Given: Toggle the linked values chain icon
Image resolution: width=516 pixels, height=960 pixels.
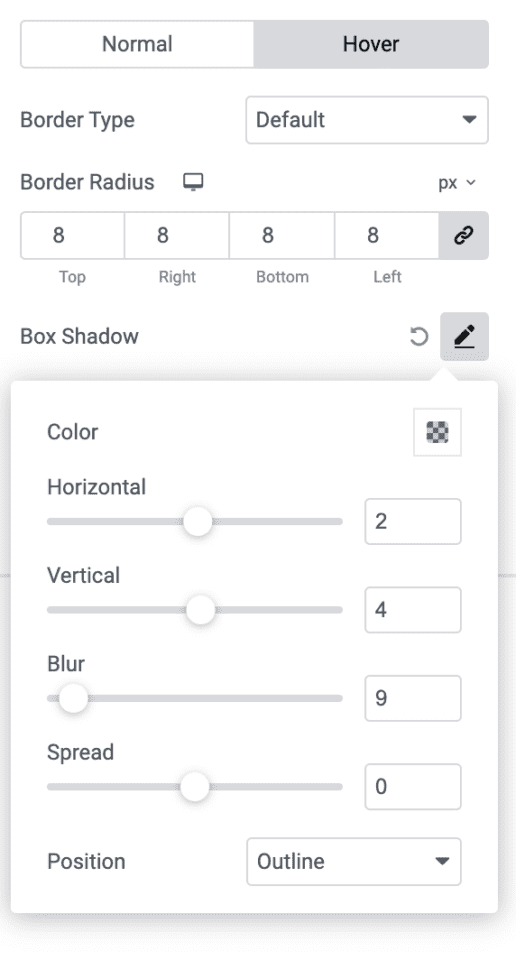Looking at the screenshot, I should pyautogui.click(x=464, y=235).
